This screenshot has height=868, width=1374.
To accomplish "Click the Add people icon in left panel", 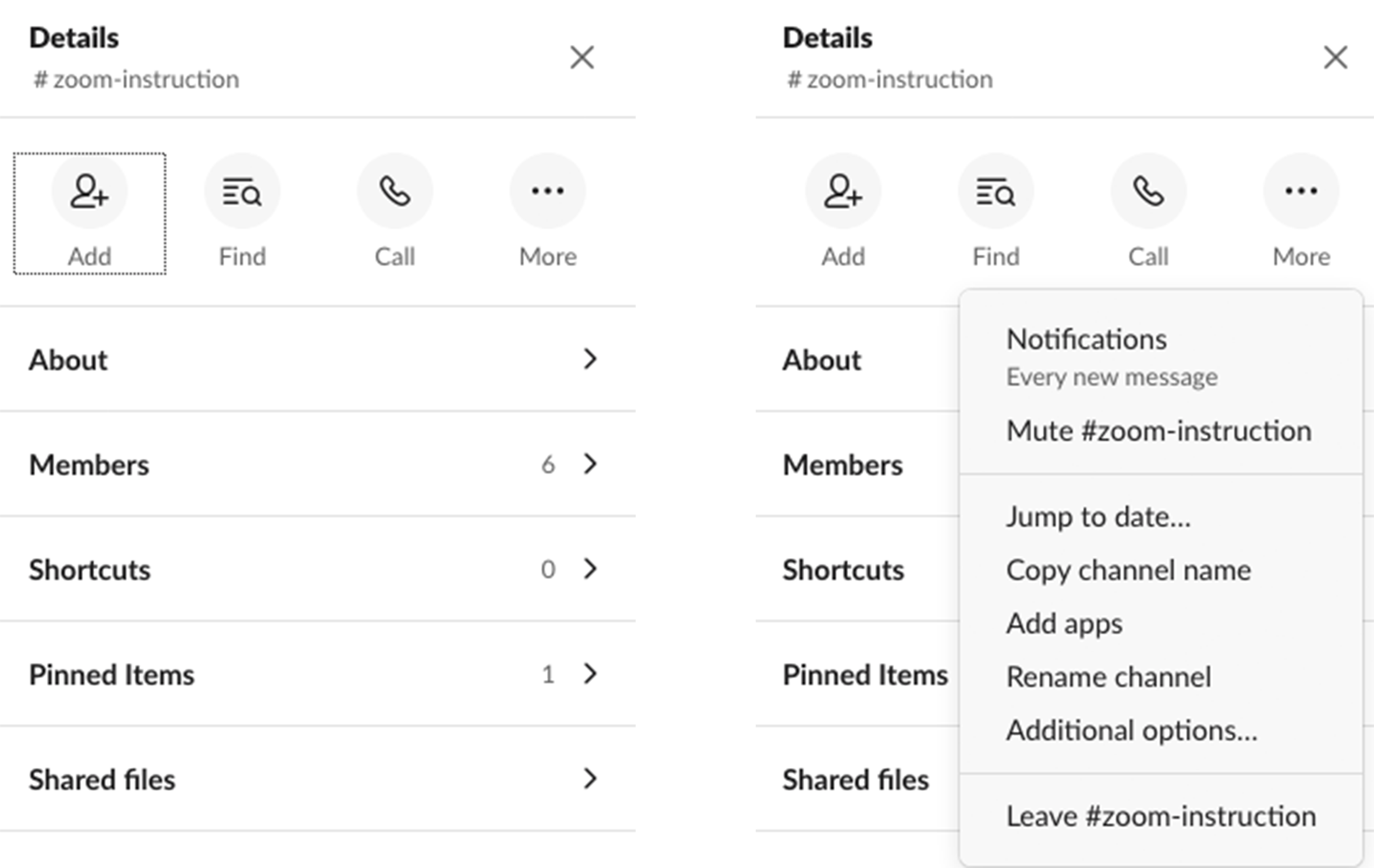I will pos(90,190).
